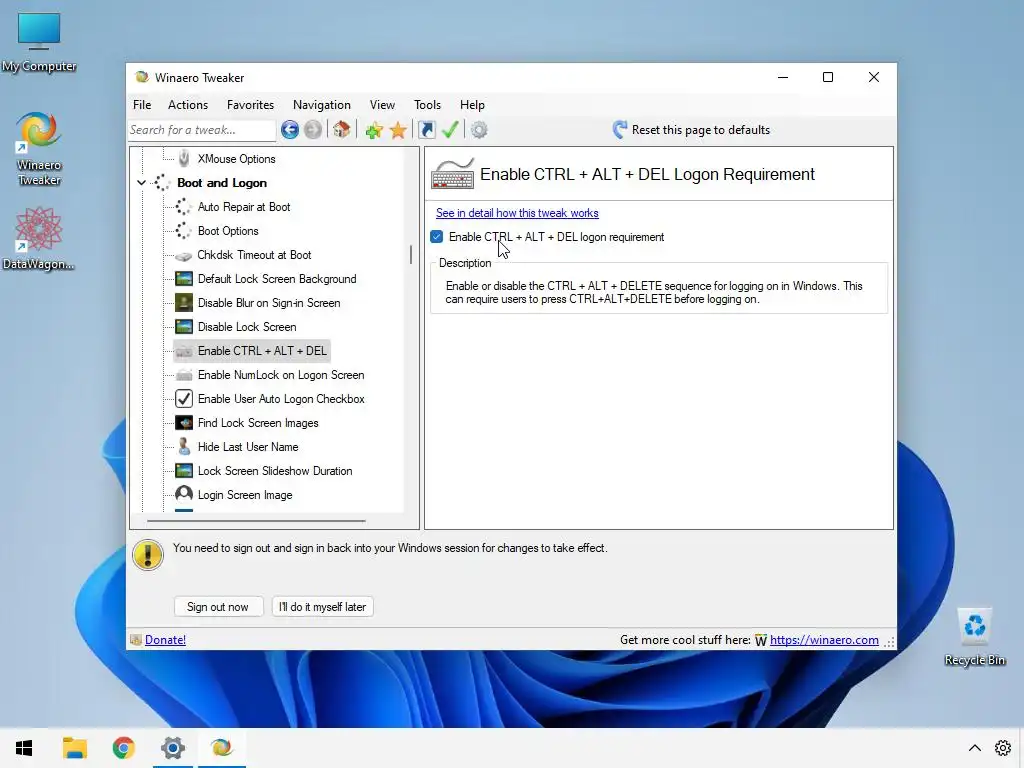
Task: Select Enable User Auto Logon Checkbox item
Action: [x=281, y=399]
